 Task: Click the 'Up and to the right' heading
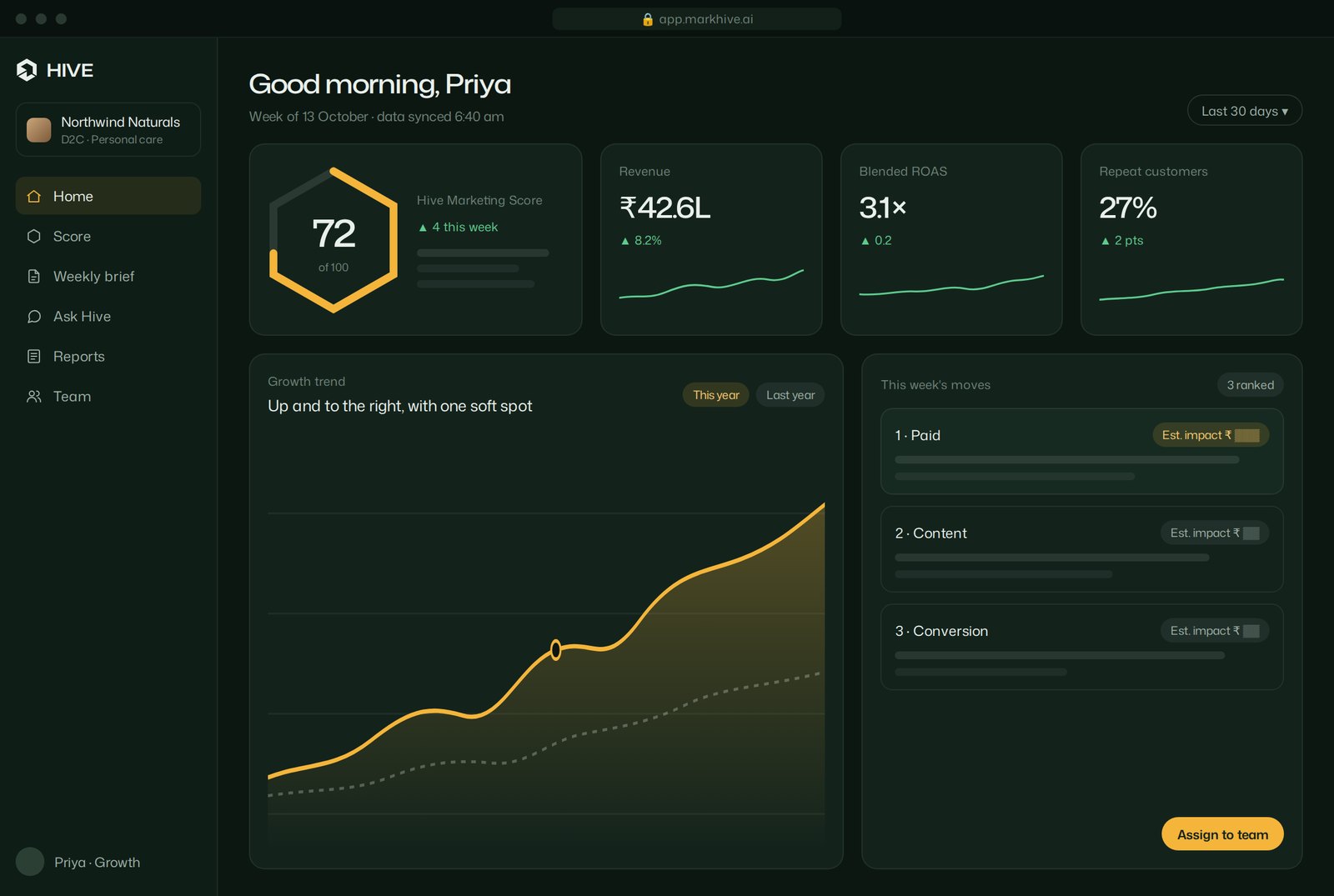point(400,406)
